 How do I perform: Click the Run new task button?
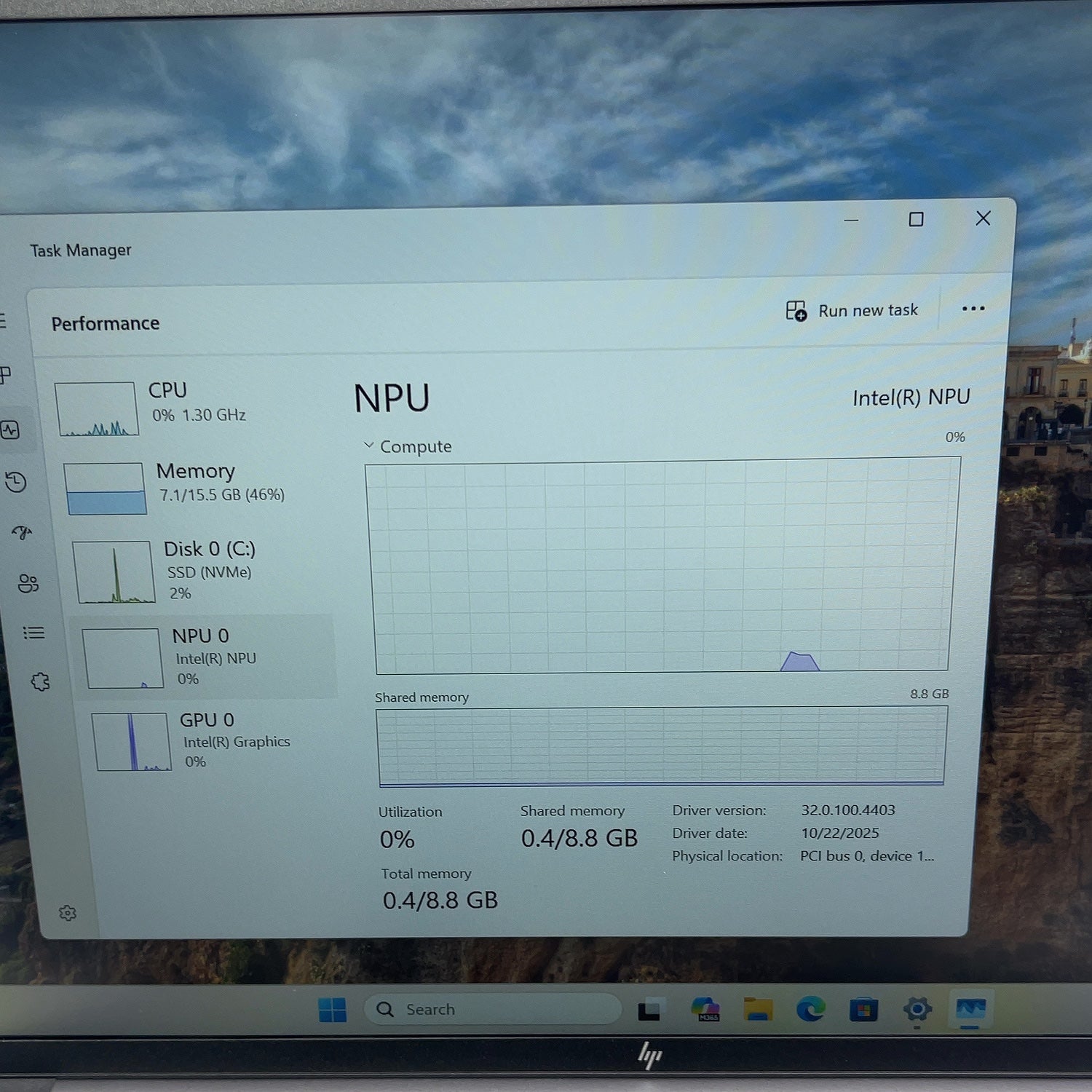click(x=852, y=311)
